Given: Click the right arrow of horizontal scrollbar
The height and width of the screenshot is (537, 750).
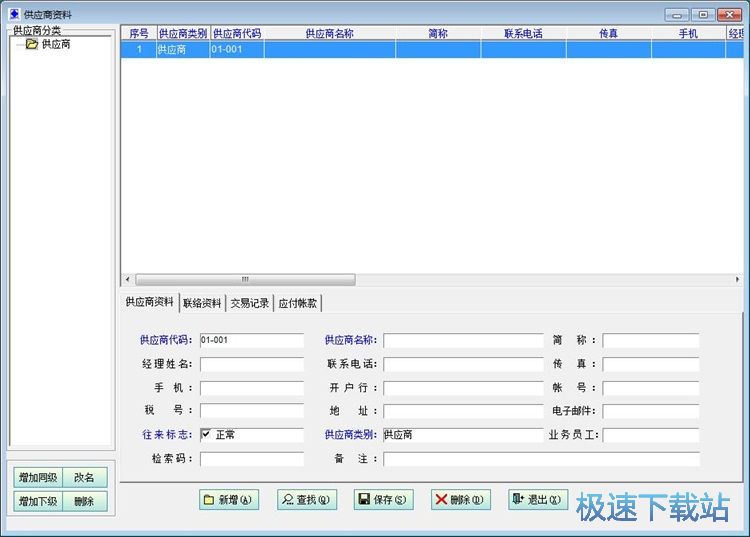Looking at the screenshot, I should click(x=737, y=279).
